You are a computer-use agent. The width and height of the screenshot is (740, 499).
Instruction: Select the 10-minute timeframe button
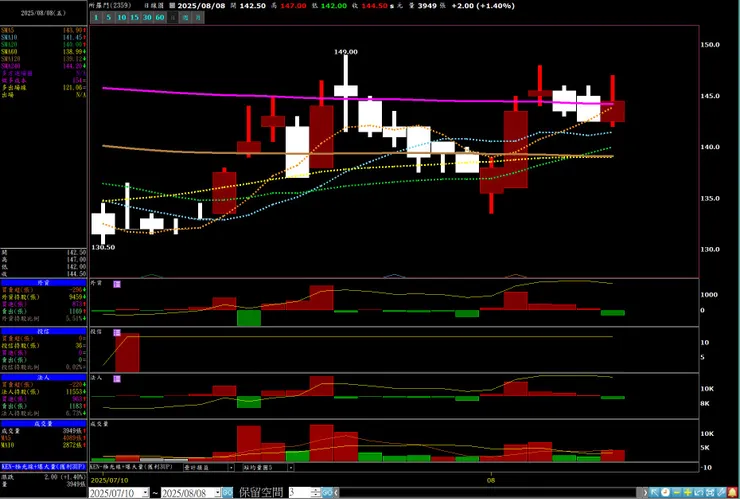[x=122, y=17]
